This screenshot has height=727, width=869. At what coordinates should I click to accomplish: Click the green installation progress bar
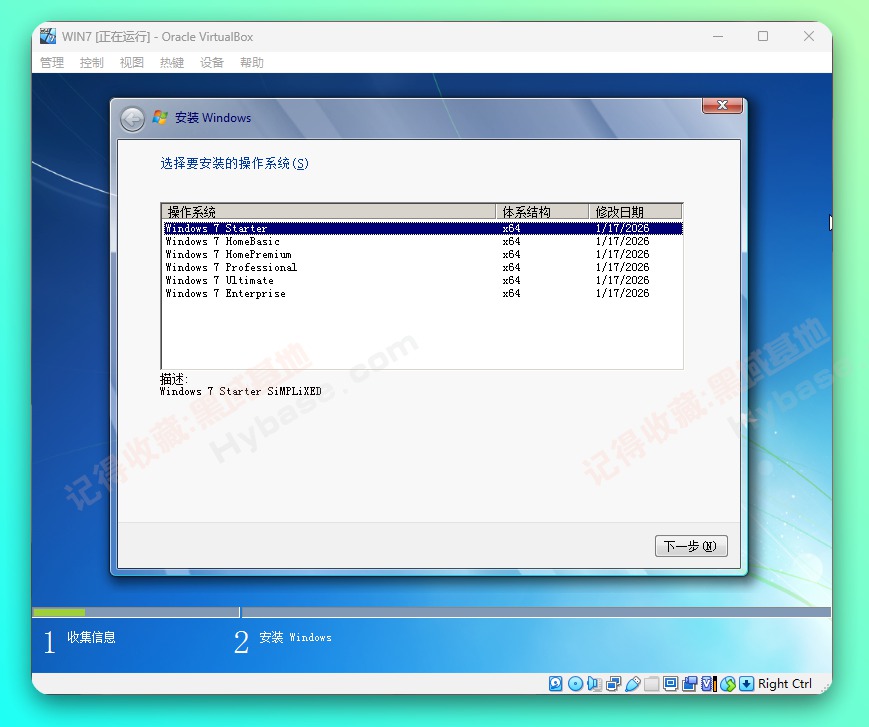[x=58, y=611]
